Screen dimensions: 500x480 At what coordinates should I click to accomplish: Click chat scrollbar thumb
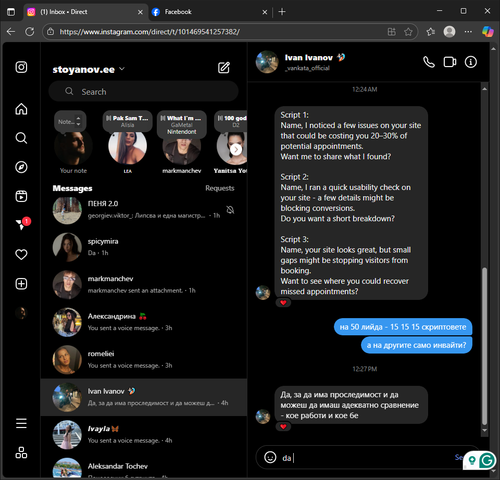point(484,346)
